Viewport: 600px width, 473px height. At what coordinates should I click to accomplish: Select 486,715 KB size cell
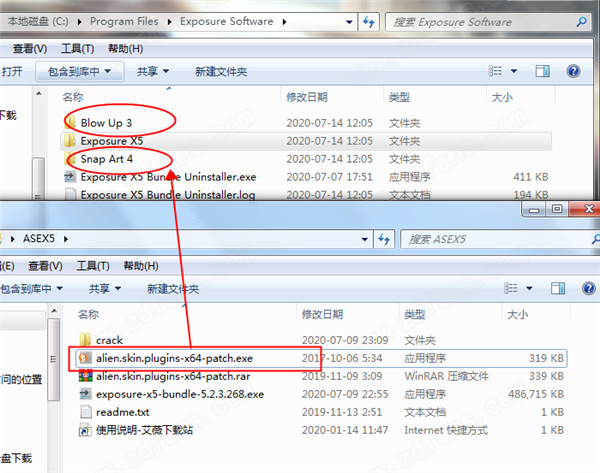point(536,394)
